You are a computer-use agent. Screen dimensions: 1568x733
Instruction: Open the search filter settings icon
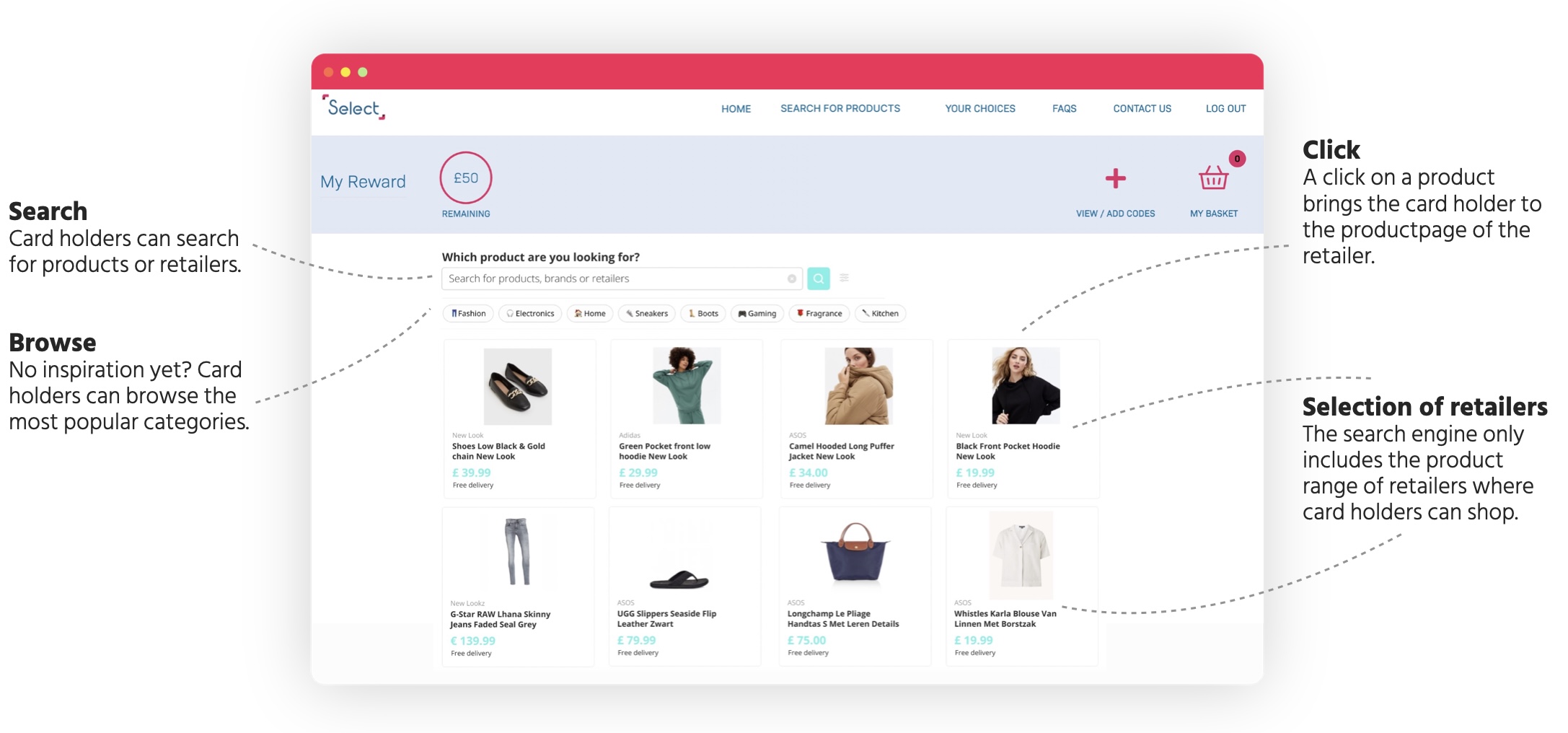[x=845, y=278]
